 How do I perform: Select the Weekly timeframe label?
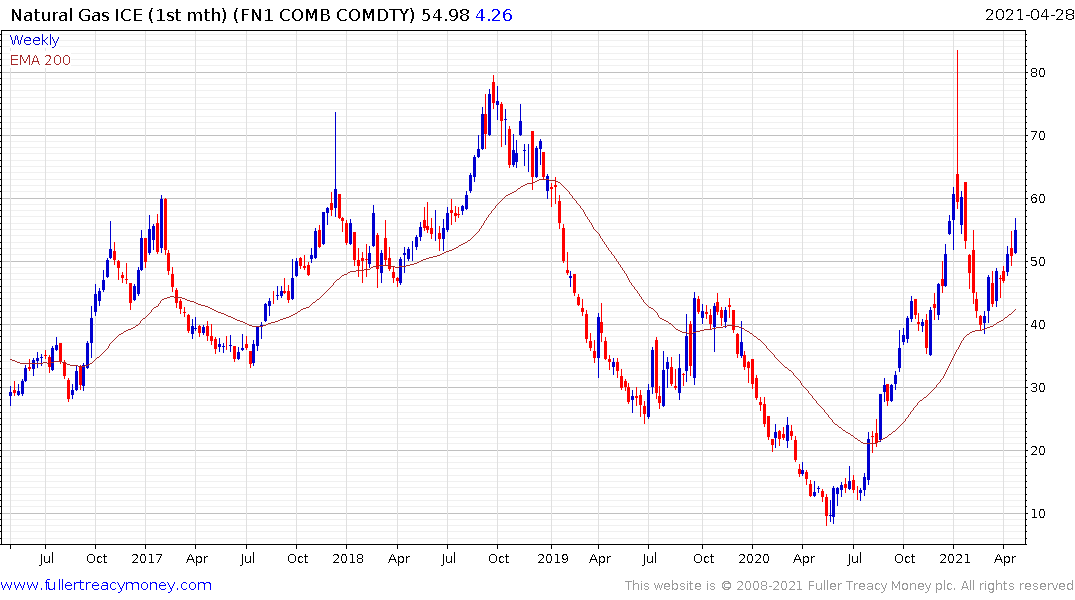(34, 40)
